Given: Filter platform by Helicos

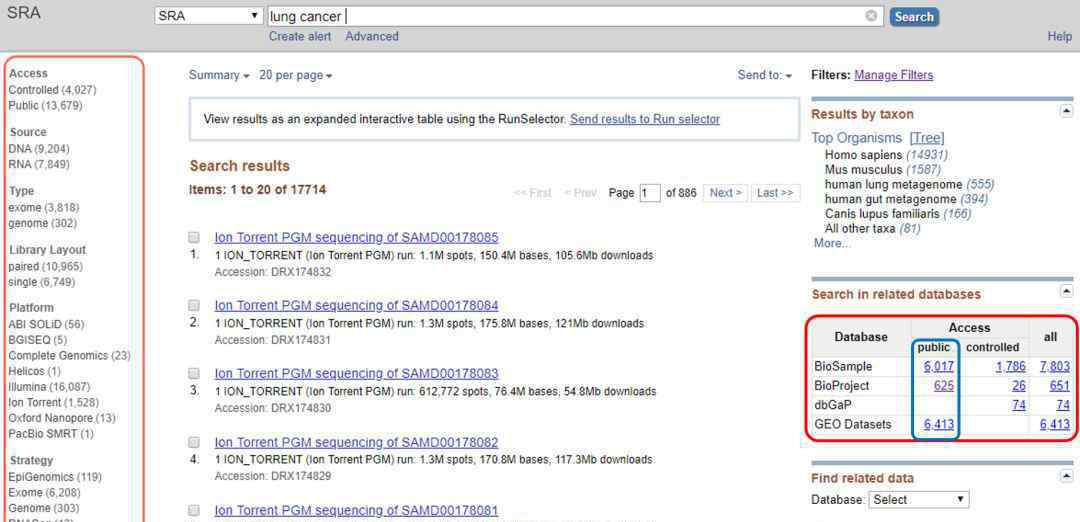Looking at the screenshot, I should (x=34, y=371).
